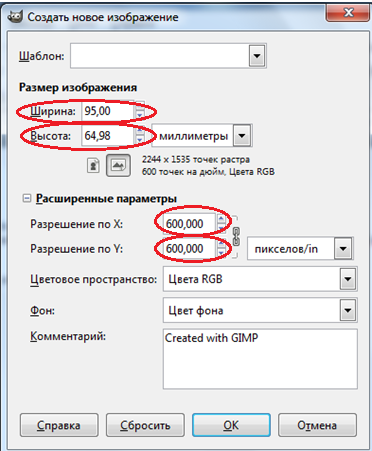Click the GIMP Wilber icon in title bar
This screenshot has width=372, height=451.
click(x=15, y=17)
